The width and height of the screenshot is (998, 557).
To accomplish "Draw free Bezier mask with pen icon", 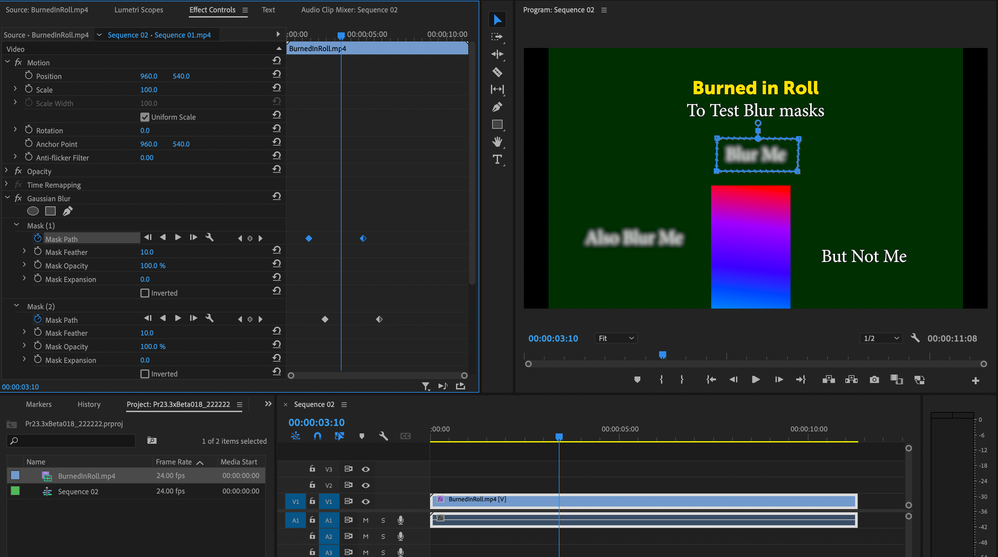I will point(67,211).
